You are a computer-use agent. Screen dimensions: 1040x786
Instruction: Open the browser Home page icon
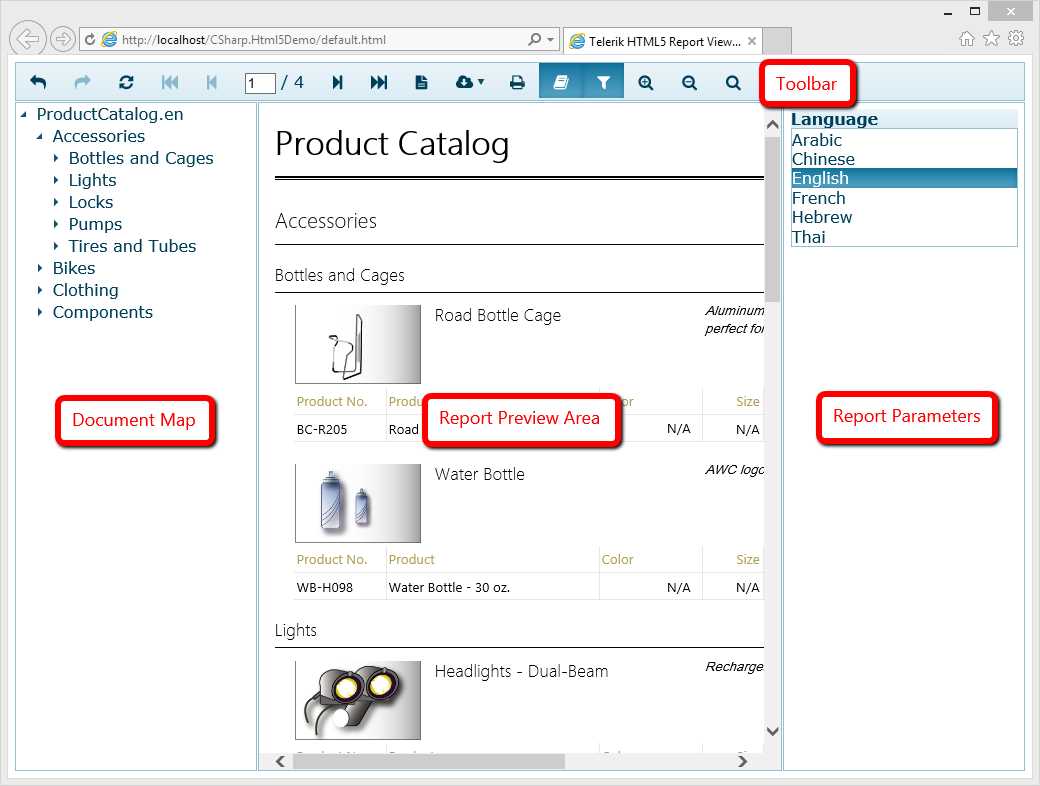[x=967, y=38]
